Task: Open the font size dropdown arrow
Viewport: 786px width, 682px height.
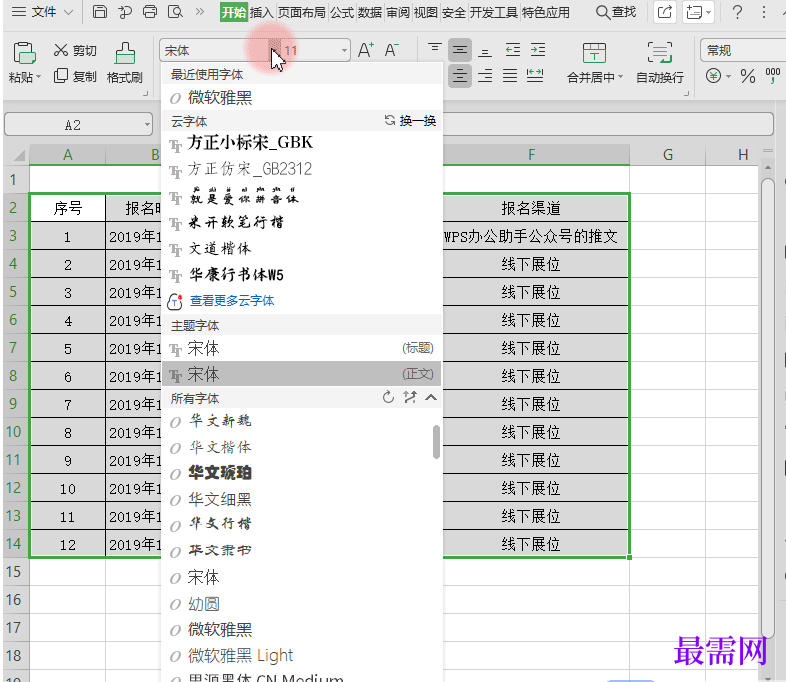Action: 344,50
